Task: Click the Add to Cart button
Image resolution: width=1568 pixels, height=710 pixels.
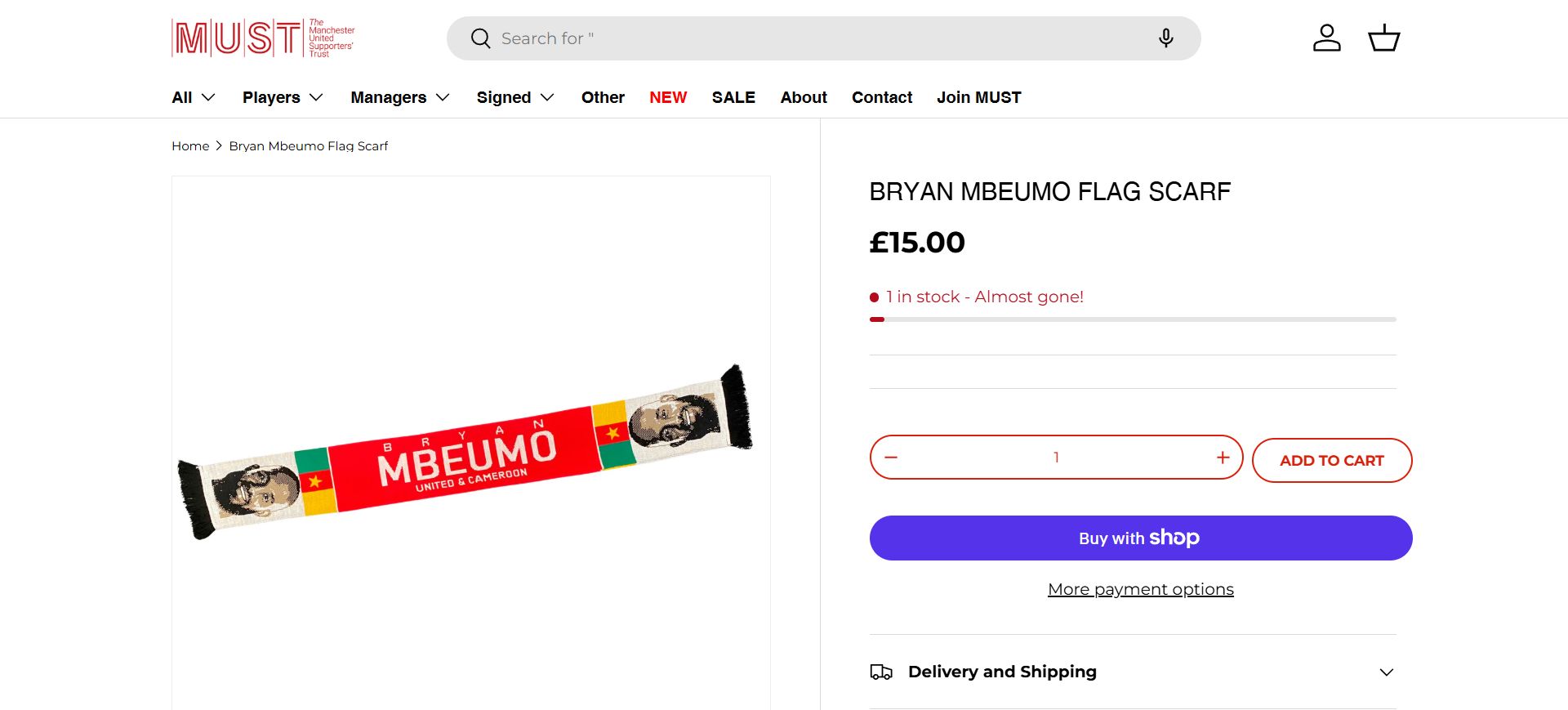Action: 1331,461
